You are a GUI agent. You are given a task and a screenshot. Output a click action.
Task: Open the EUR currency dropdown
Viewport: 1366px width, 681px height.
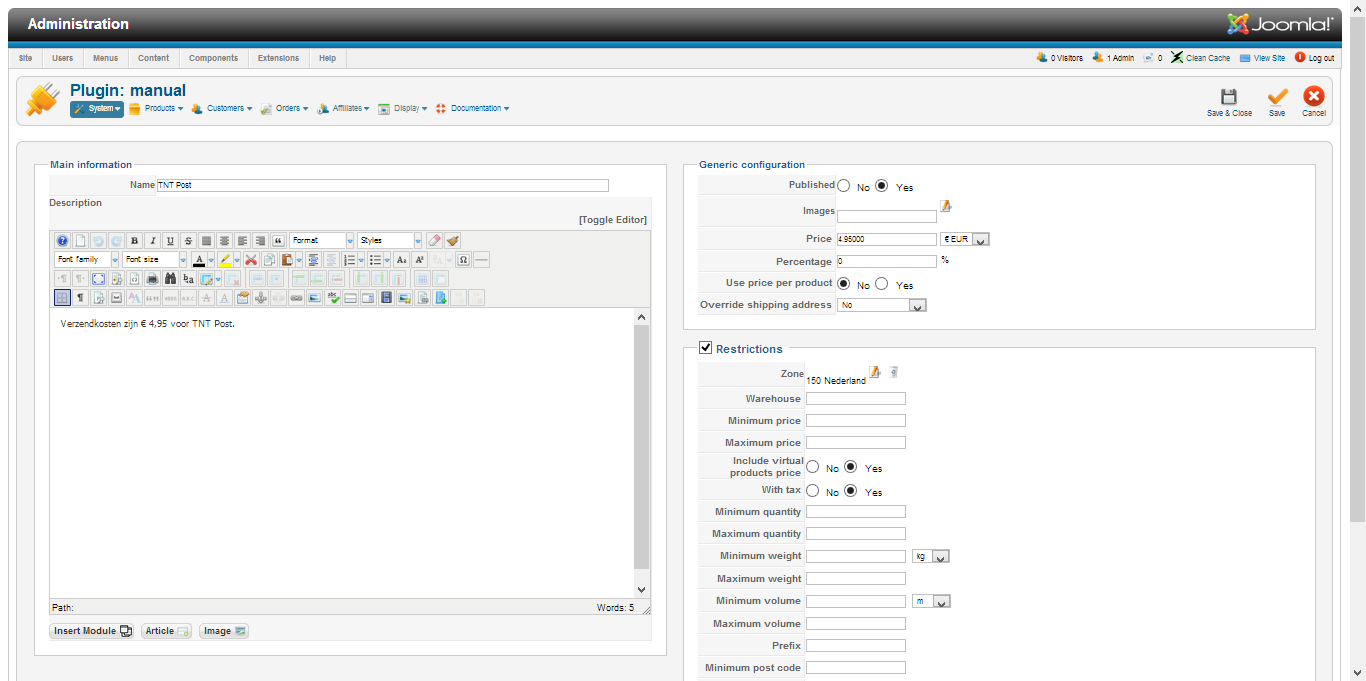coord(965,239)
